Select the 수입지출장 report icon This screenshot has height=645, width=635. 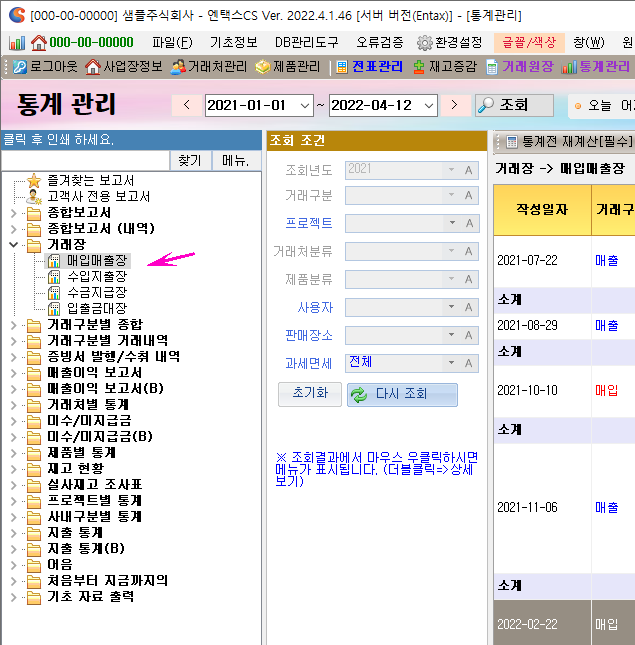[53, 276]
